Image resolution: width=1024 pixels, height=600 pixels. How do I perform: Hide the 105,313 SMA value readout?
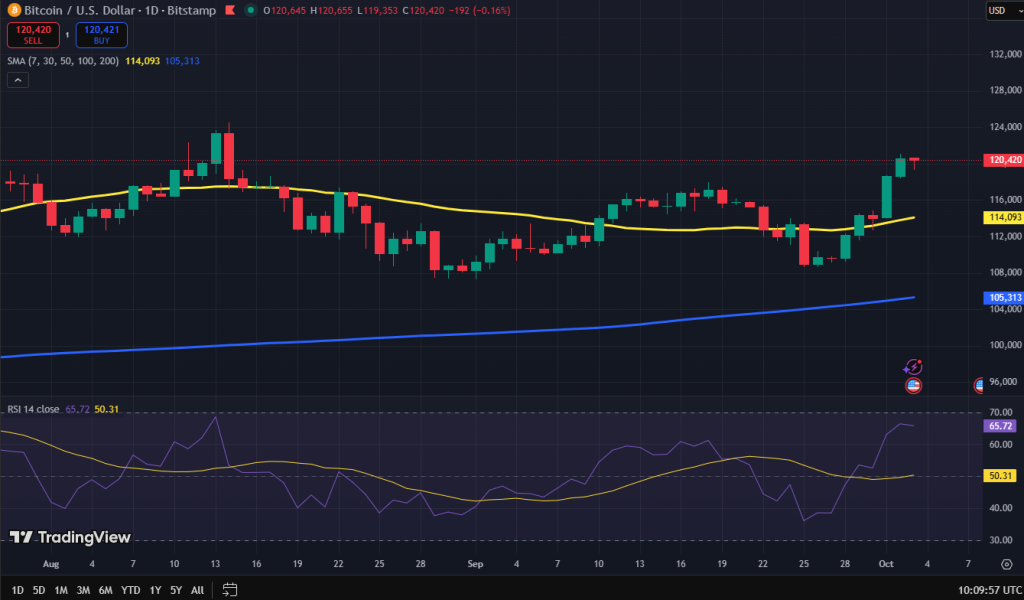click(x=180, y=61)
